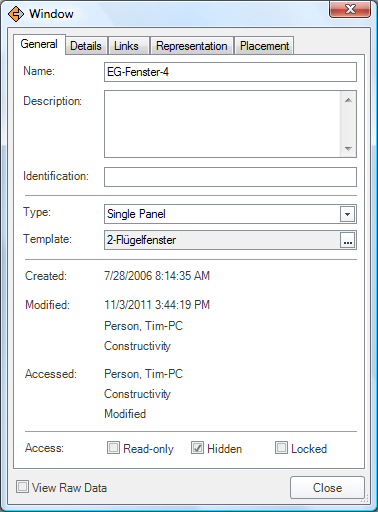Screen dimensions: 378x512
Task: Click the Window dialog title icon
Action: 16,14
